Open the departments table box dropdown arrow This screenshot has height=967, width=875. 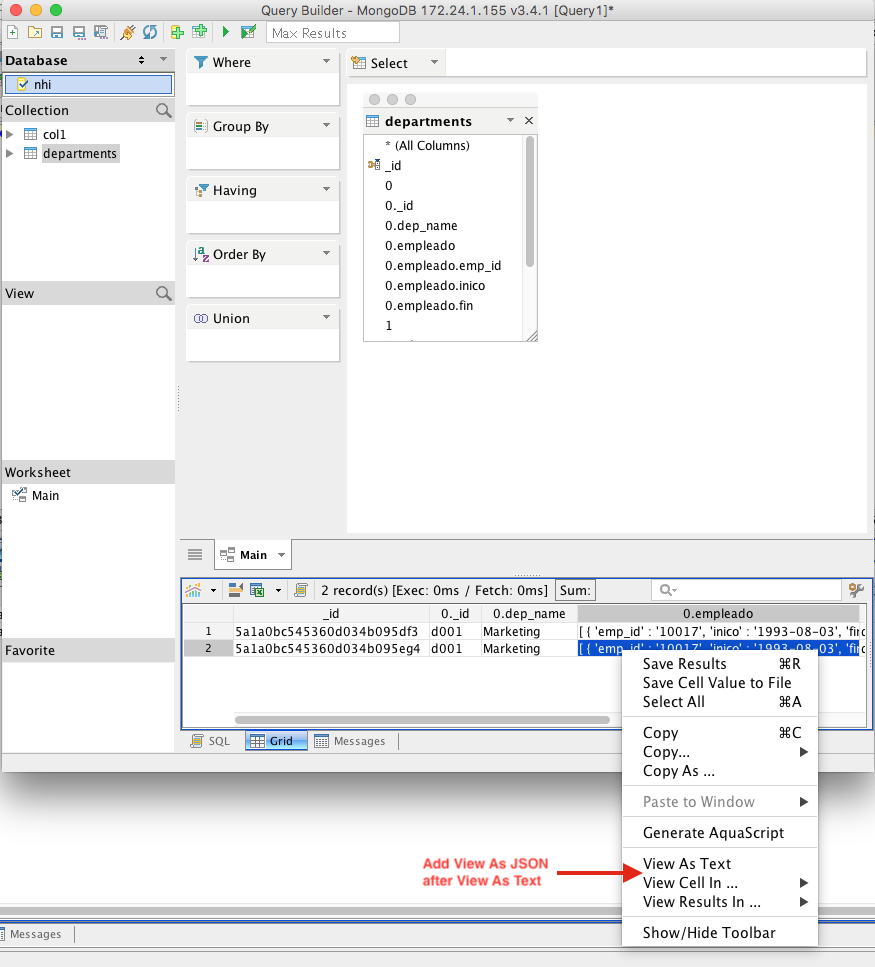point(510,120)
